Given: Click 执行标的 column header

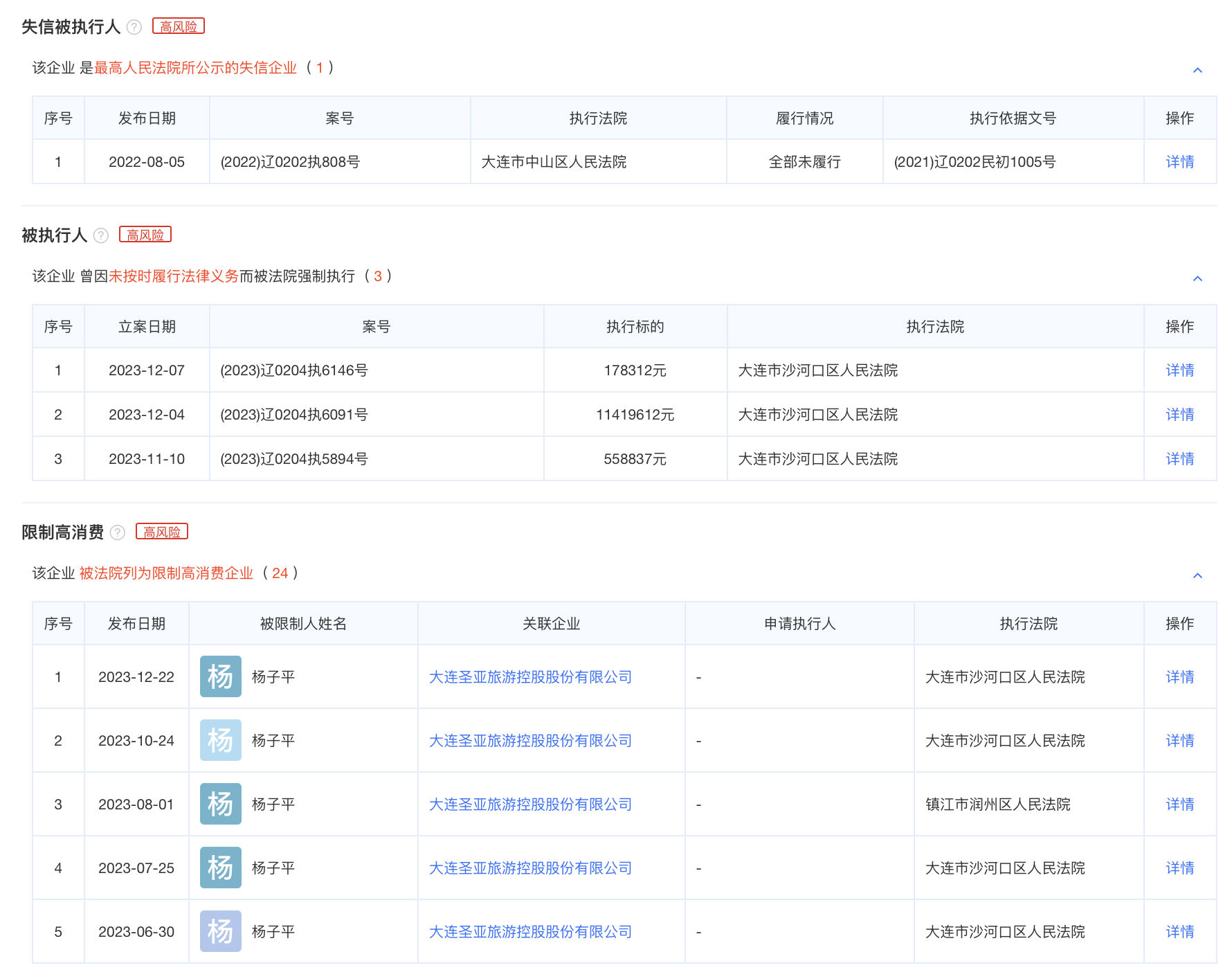Looking at the screenshot, I should (x=635, y=327).
